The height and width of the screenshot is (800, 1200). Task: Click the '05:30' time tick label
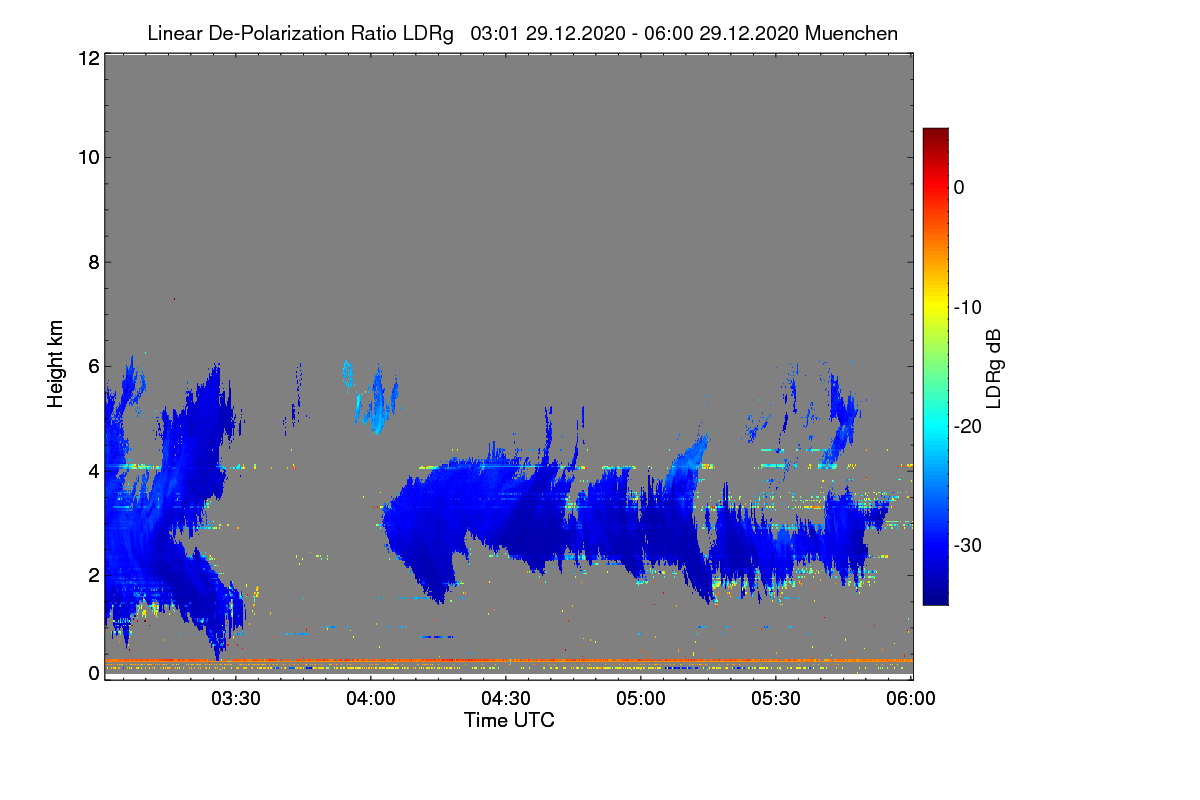pyautogui.click(x=776, y=698)
